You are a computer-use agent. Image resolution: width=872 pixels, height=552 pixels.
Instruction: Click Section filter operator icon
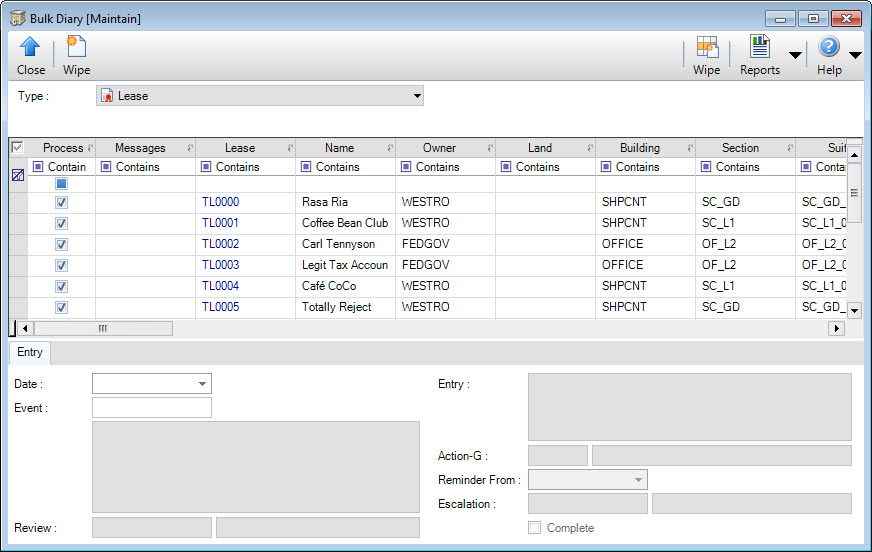click(706, 167)
